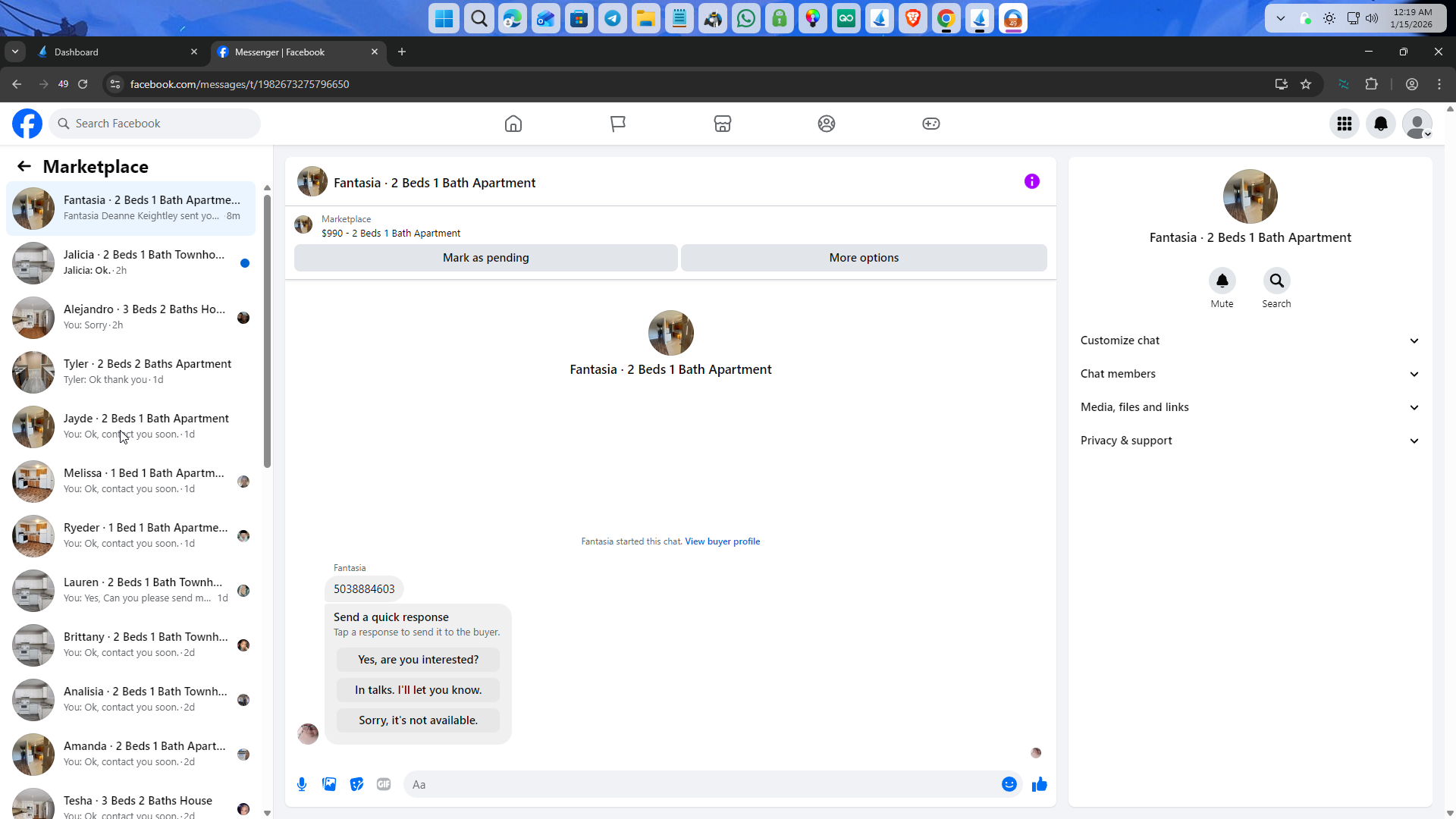Mute this conversation with bell button
This screenshot has width=1456, height=819.
(1222, 281)
